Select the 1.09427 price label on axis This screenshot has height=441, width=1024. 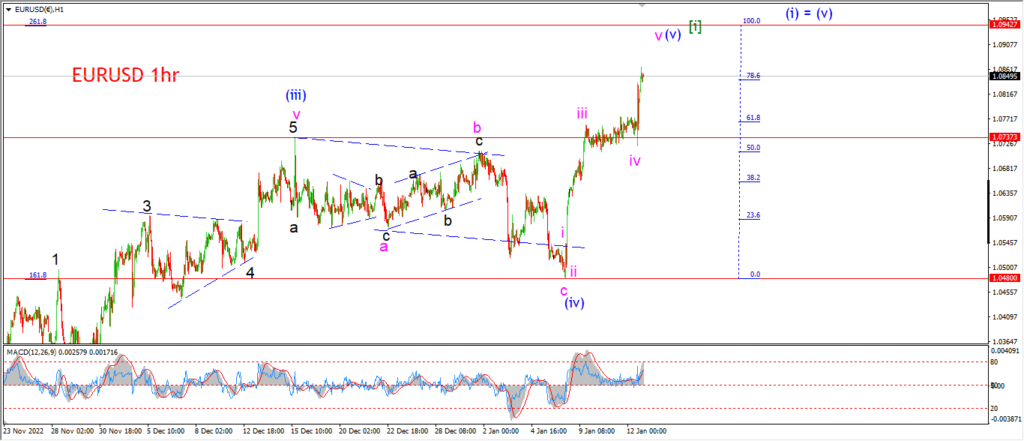pyautogui.click(x=1004, y=25)
